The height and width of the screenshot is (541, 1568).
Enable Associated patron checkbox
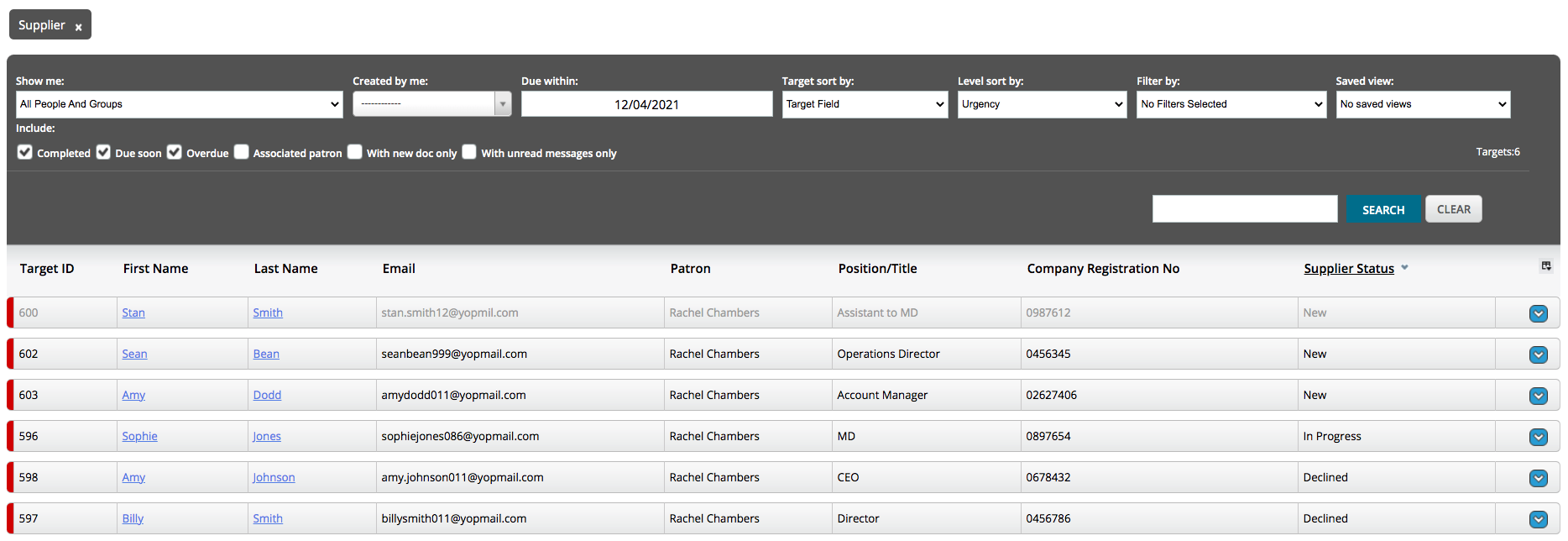241,152
